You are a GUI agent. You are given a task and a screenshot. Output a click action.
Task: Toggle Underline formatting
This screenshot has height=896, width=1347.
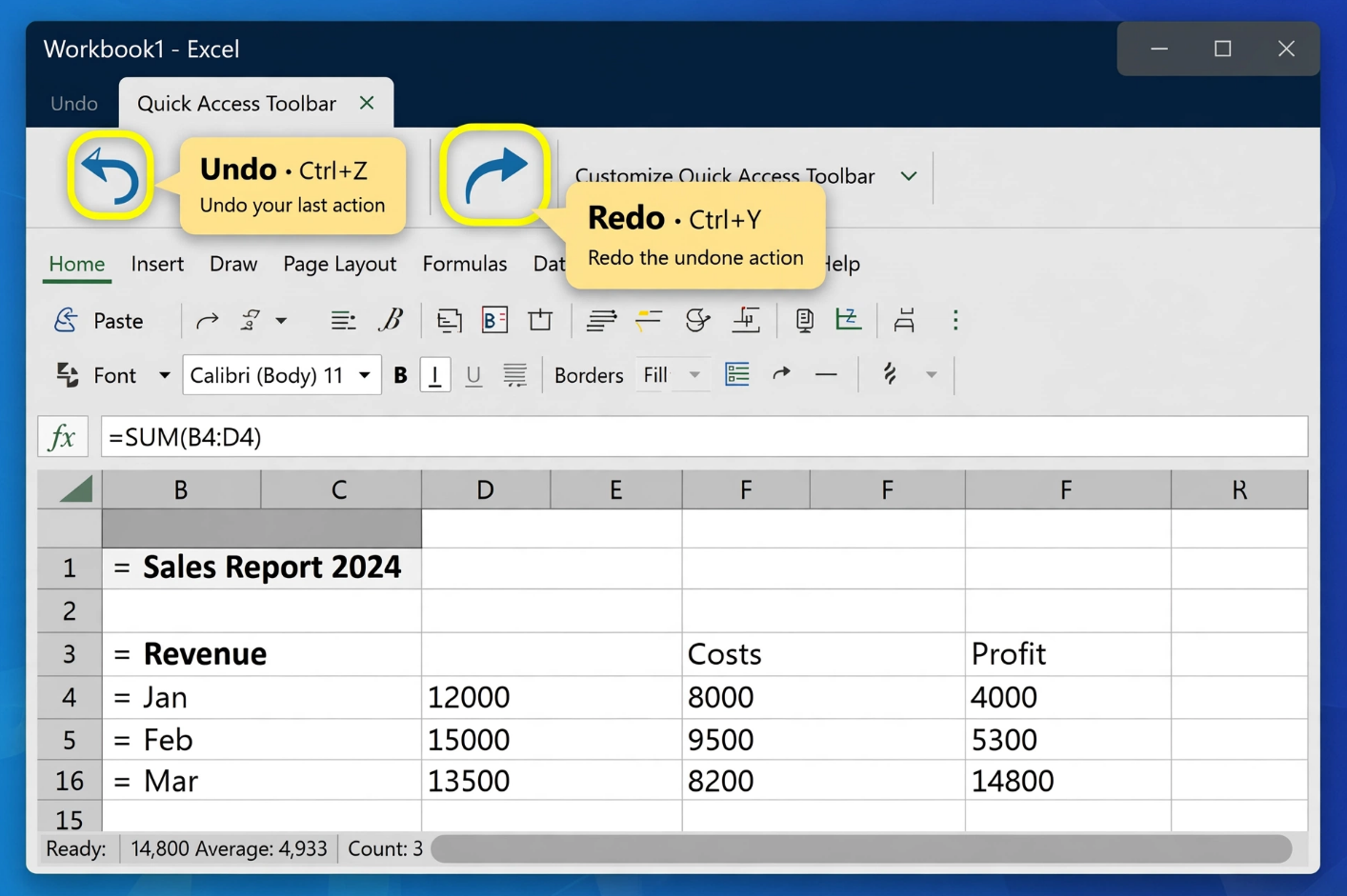click(x=473, y=375)
